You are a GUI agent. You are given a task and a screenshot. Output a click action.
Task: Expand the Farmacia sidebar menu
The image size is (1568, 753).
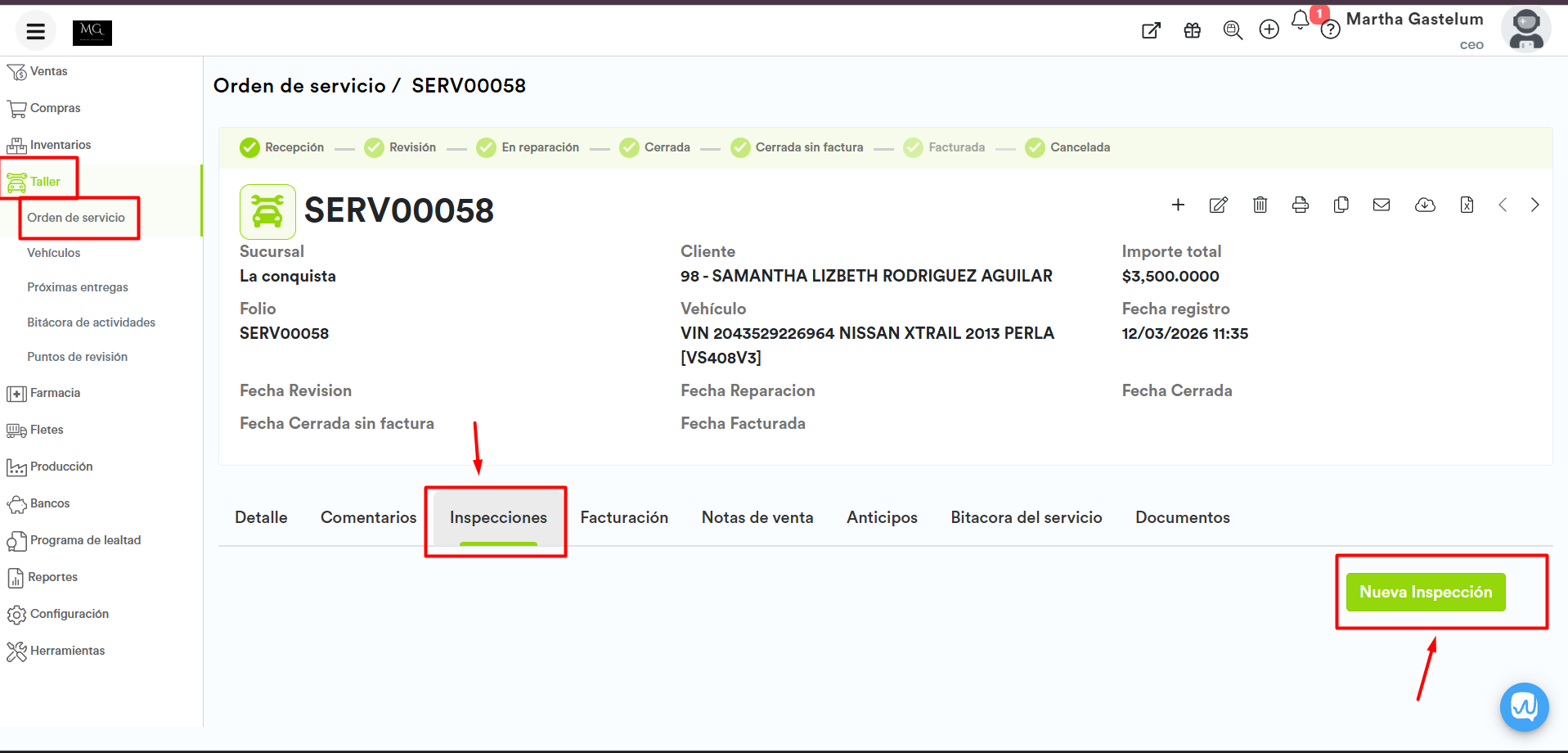pos(44,393)
